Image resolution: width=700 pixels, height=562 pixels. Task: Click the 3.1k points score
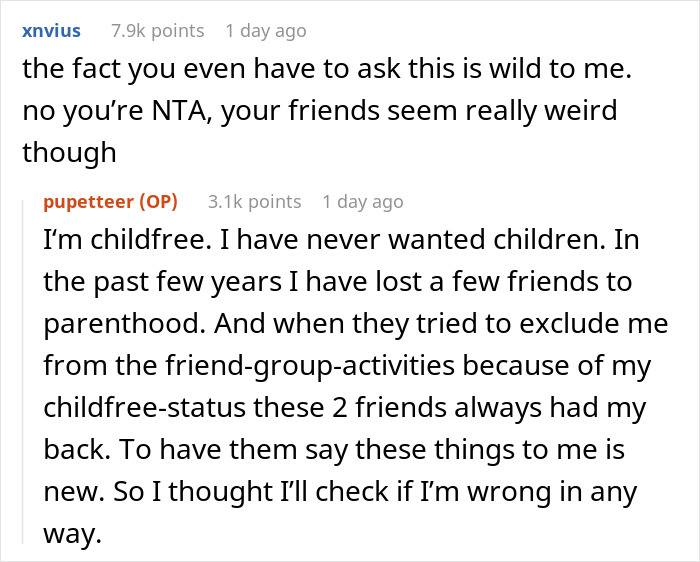click(254, 201)
